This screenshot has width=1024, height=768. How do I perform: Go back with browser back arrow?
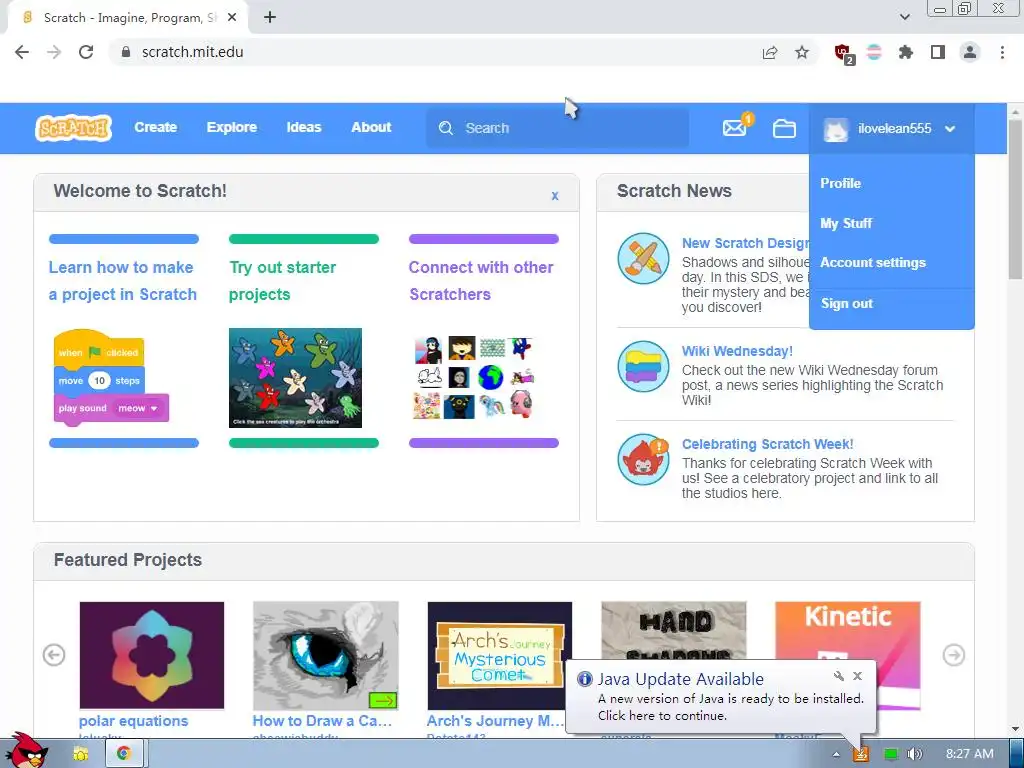click(22, 52)
